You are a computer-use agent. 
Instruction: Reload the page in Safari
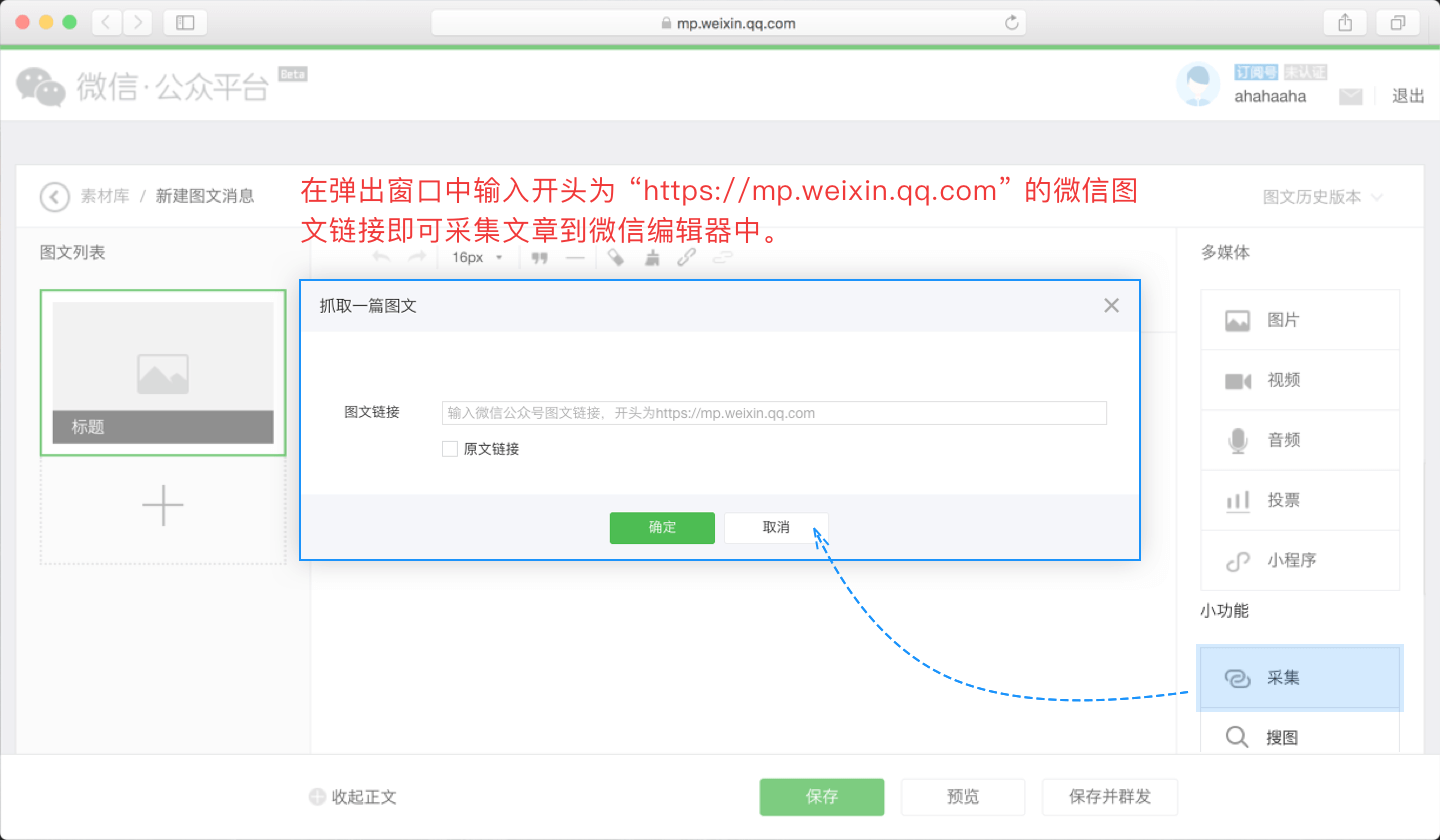[x=1011, y=22]
